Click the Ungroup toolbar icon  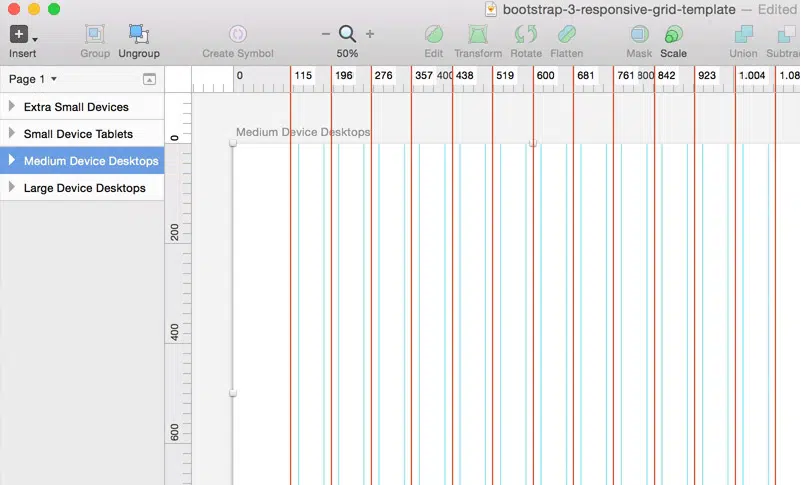pyautogui.click(x=139, y=35)
